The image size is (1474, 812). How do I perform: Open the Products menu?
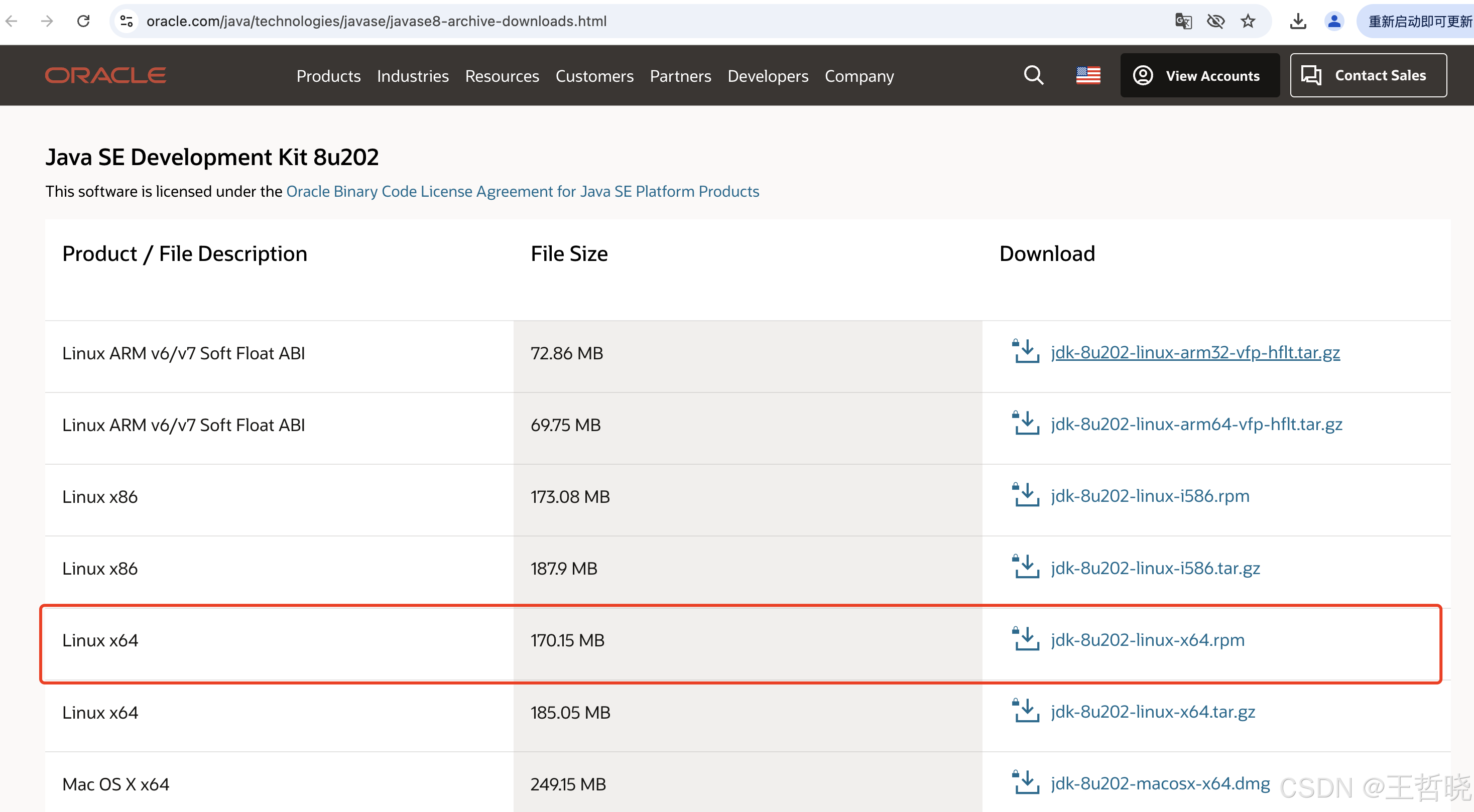tap(328, 76)
